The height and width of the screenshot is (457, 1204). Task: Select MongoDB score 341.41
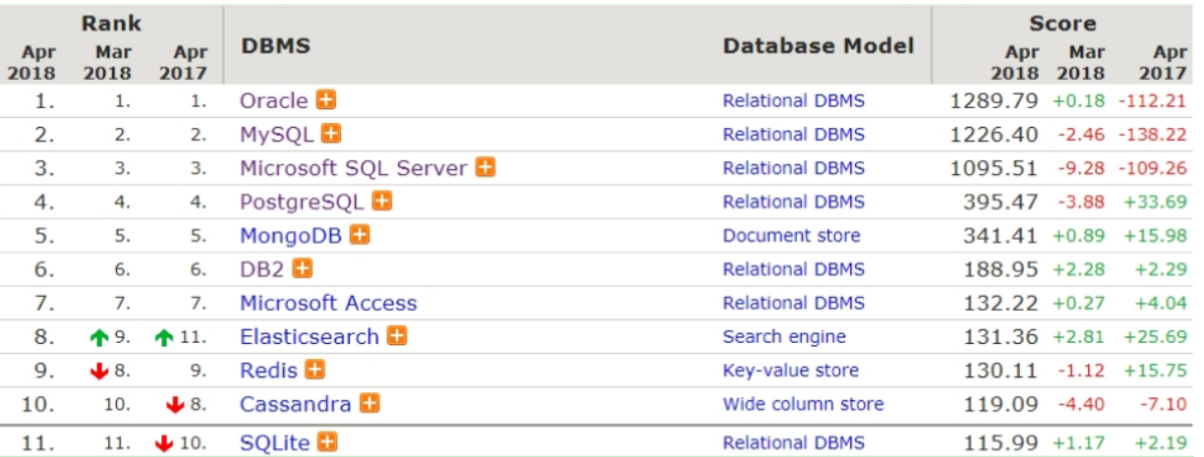(x=1000, y=236)
